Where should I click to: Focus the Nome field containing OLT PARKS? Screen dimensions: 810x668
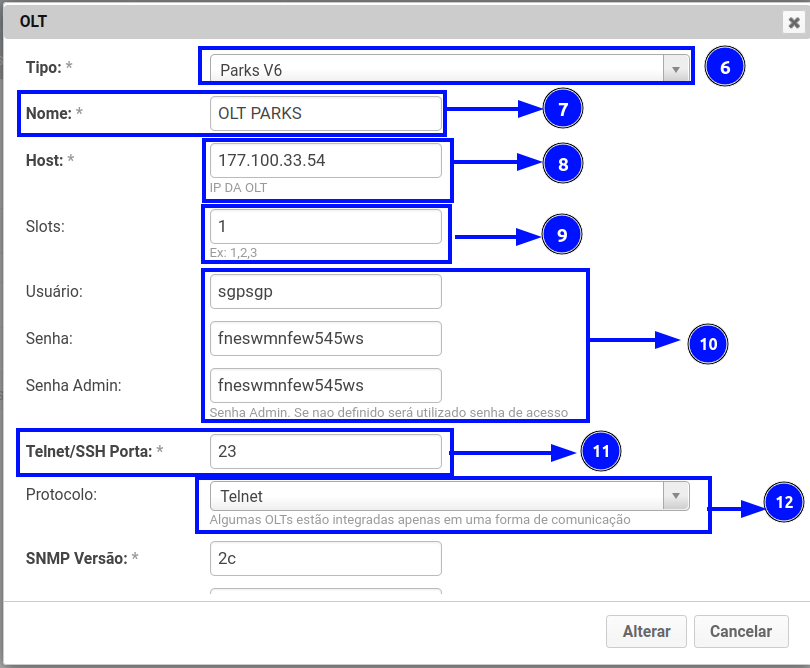[x=325, y=114]
